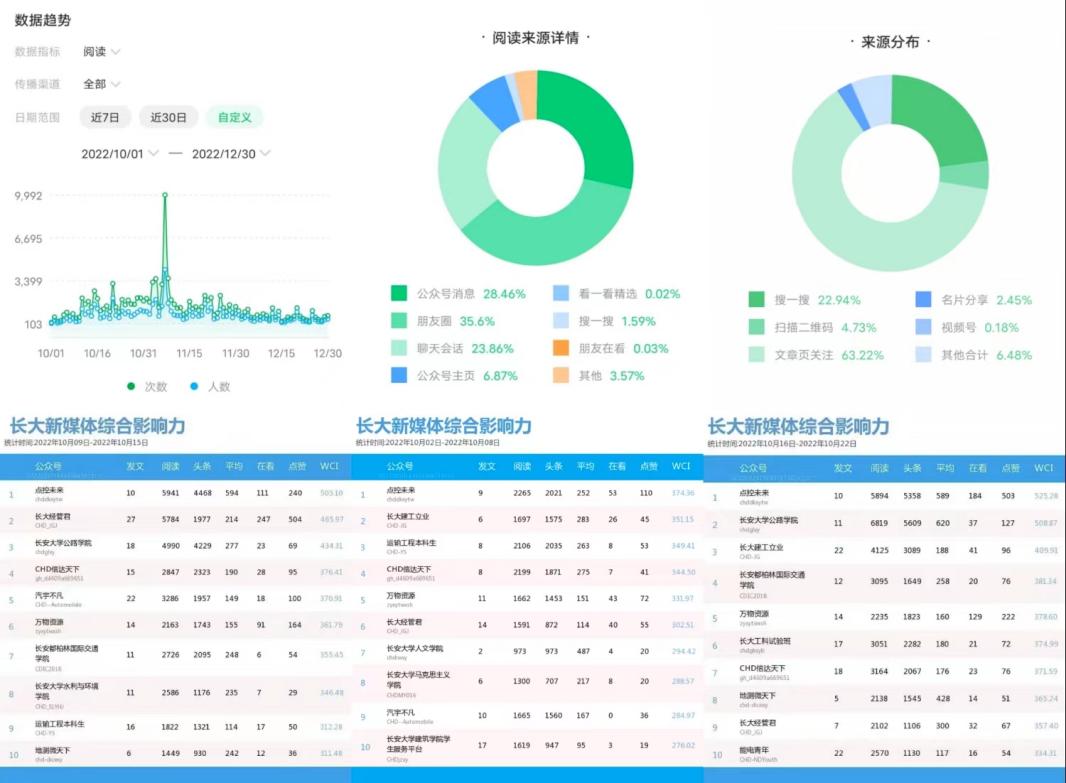Choose the 自定义 date range option
Viewport: 1066px width, 783px height.
[235, 117]
